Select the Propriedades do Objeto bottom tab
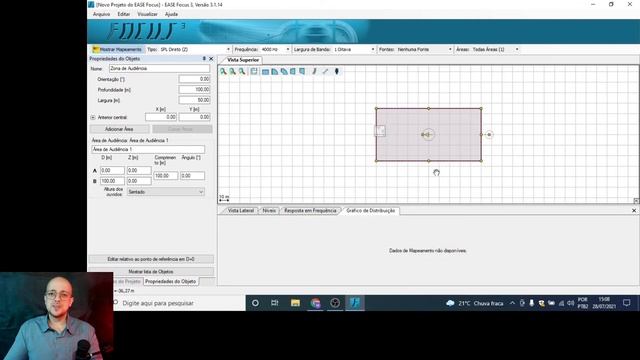 point(170,282)
